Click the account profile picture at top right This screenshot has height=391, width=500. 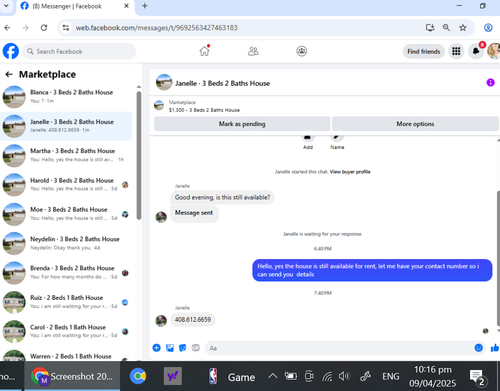pyautogui.click(x=494, y=51)
